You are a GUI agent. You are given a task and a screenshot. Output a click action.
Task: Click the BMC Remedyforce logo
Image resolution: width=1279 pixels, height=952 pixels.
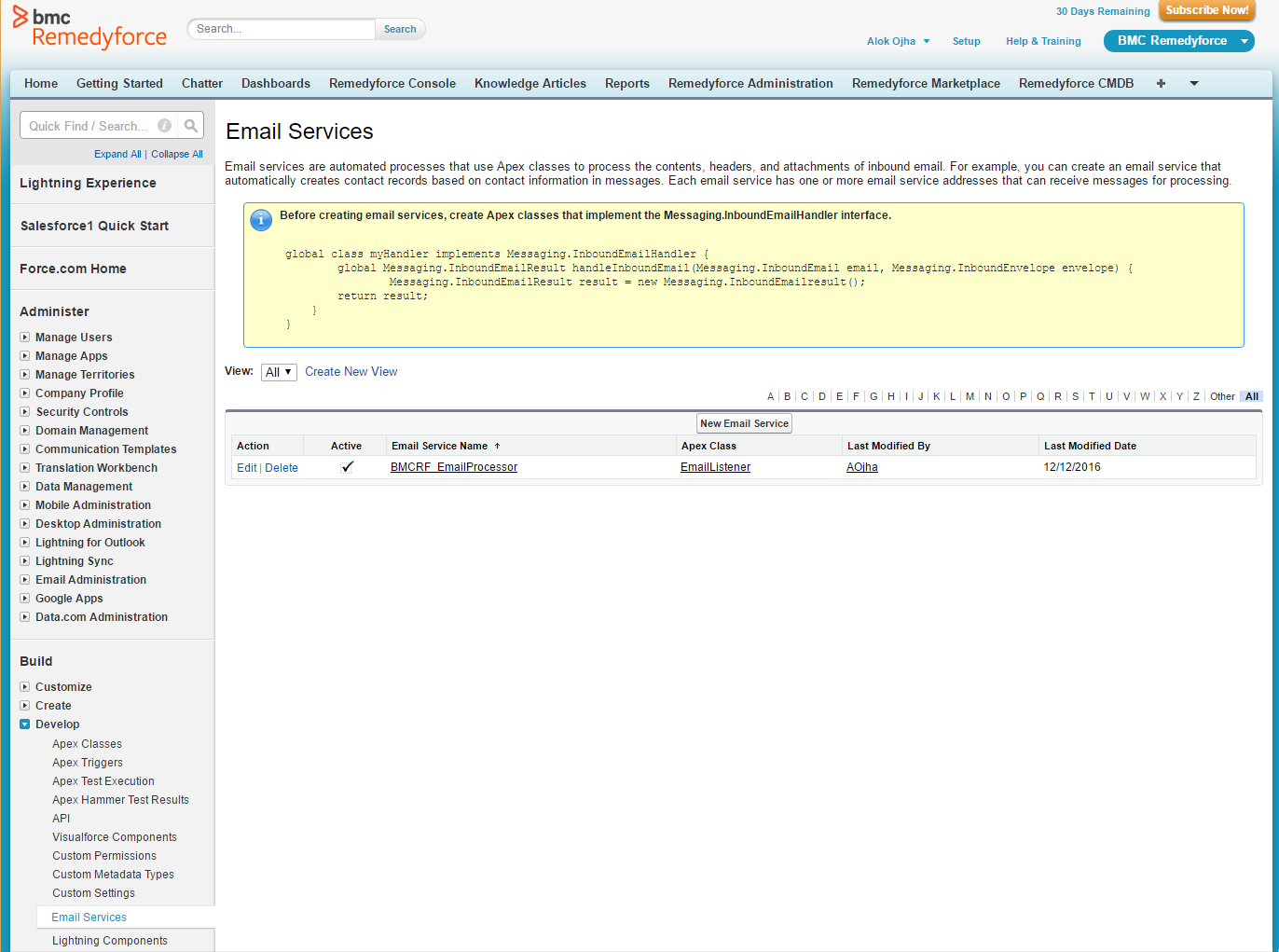(x=89, y=28)
